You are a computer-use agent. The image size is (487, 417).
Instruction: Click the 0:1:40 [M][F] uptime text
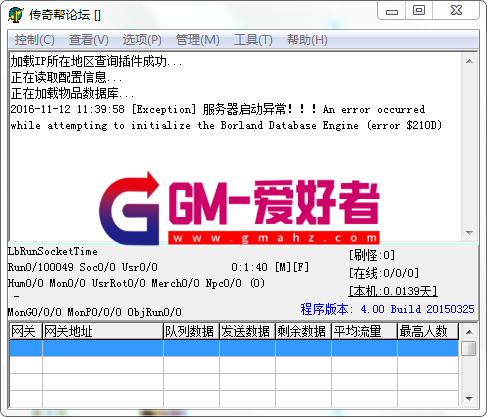pos(270,267)
